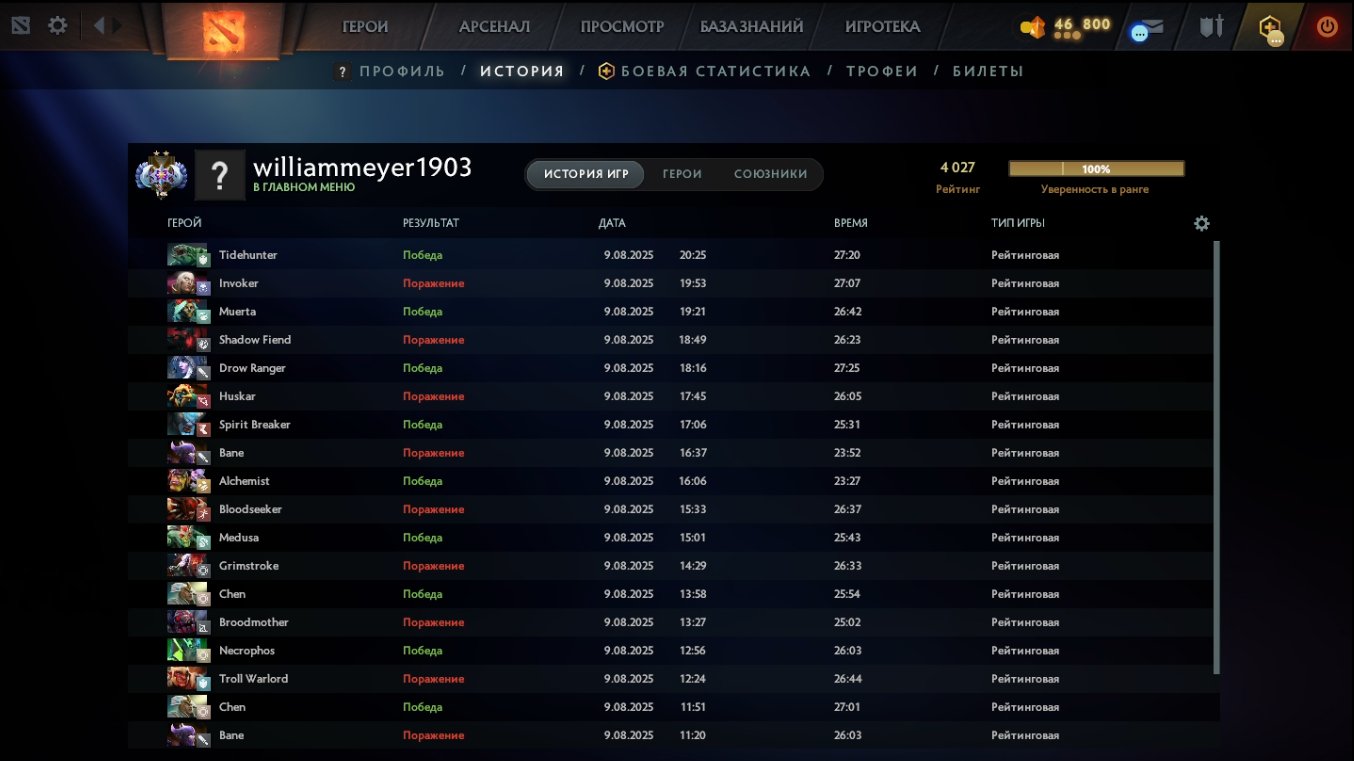Select the ИСТОРИЯ sub-tab
Screen dimensions: 1354x761
(x=522, y=71)
